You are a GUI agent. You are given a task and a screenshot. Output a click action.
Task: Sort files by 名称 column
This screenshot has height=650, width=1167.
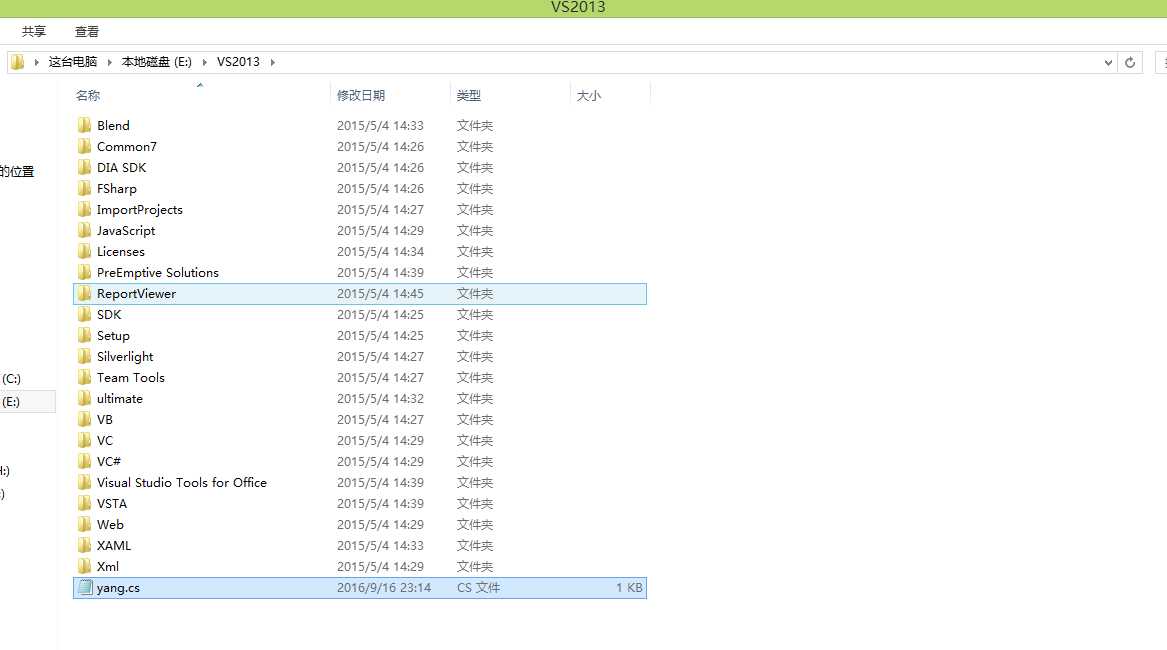88,95
